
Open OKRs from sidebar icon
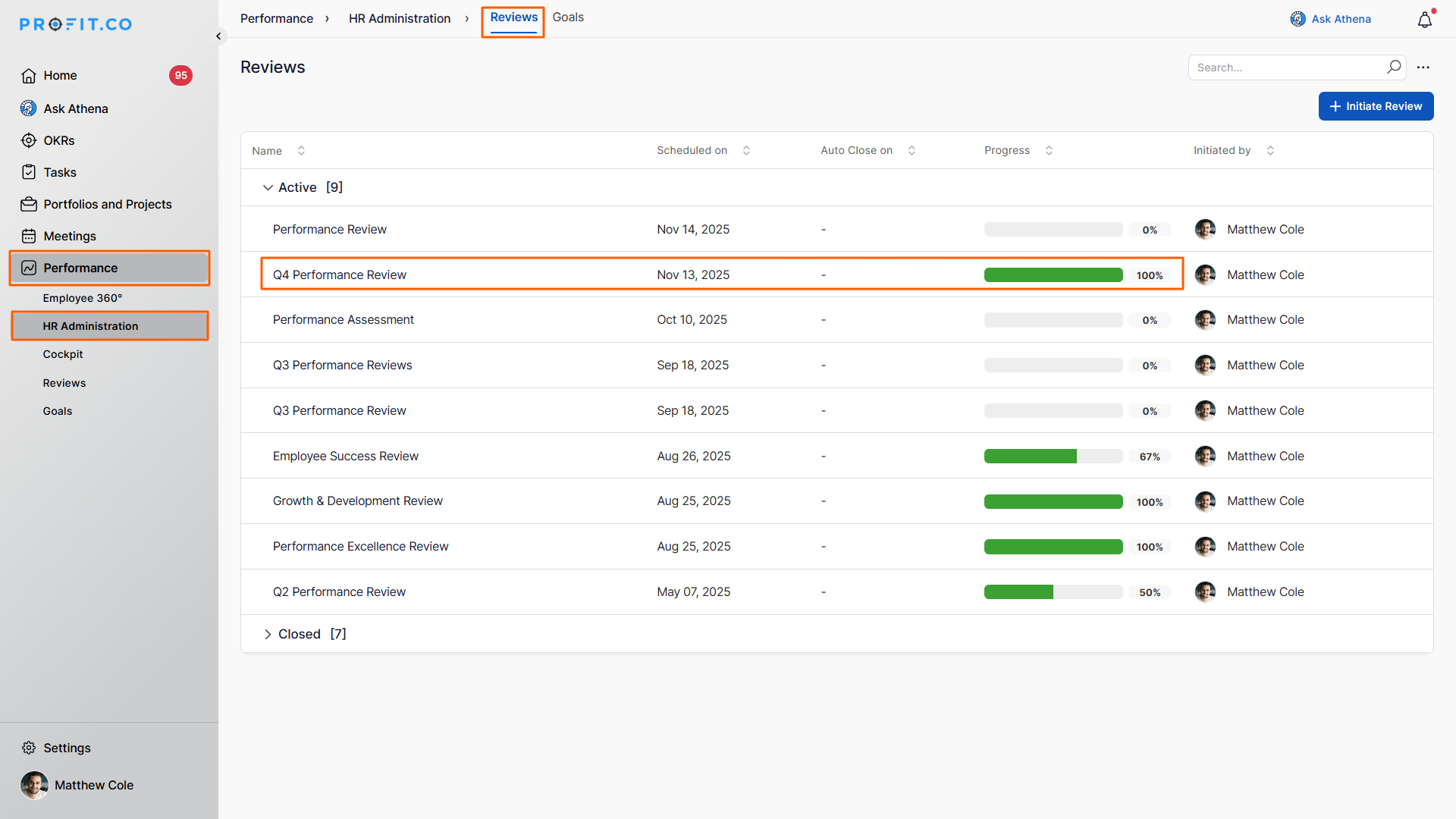(29, 140)
